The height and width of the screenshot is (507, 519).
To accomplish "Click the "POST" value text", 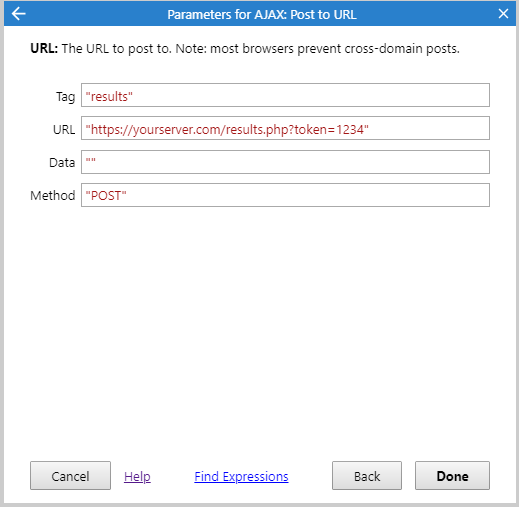I will [x=106, y=196].
